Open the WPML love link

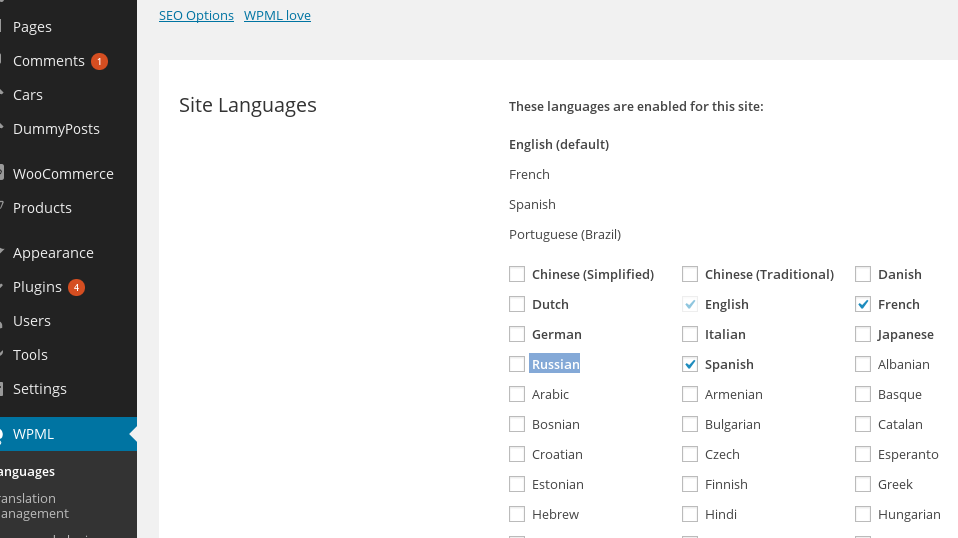[x=277, y=15]
